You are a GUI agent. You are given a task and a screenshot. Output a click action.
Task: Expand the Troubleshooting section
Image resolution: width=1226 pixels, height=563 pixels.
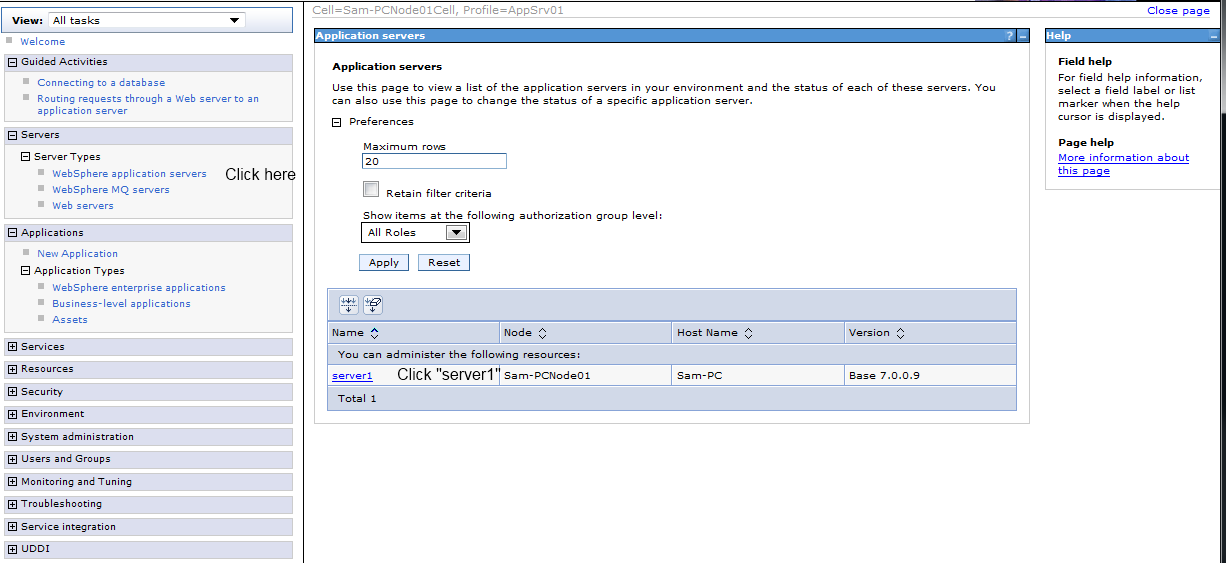point(13,504)
